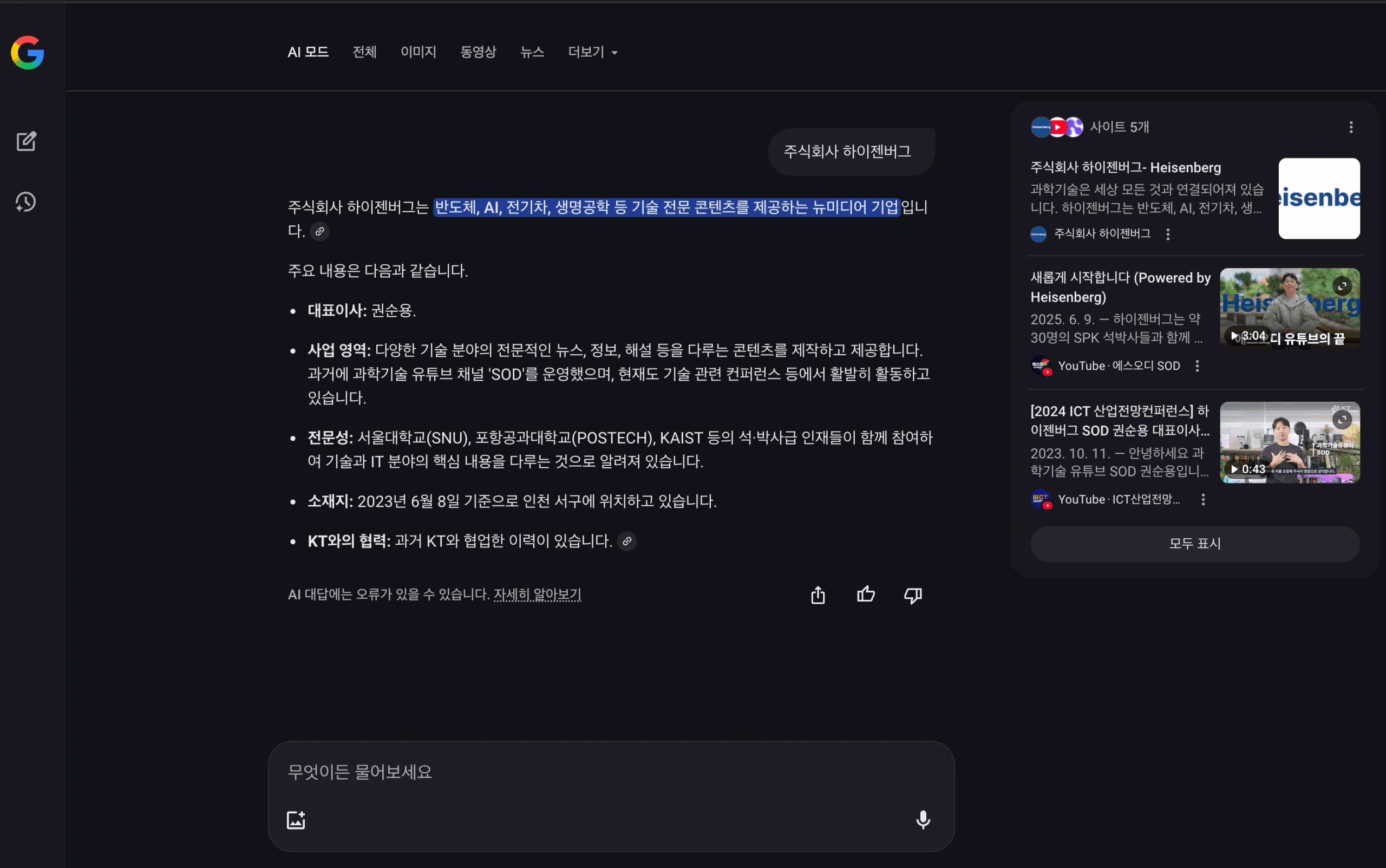Open options menu for 주식회사 하이젠버그 source
Image resolution: width=1386 pixels, height=868 pixels.
(x=1168, y=233)
